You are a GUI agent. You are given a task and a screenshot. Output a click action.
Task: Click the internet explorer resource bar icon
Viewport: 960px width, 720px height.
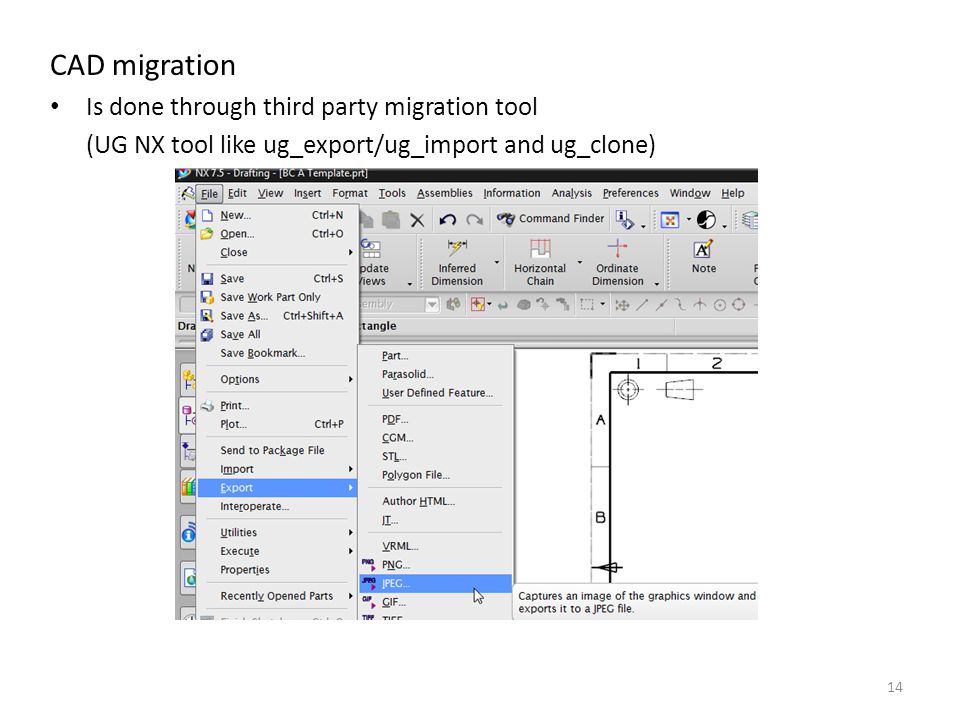189,577
